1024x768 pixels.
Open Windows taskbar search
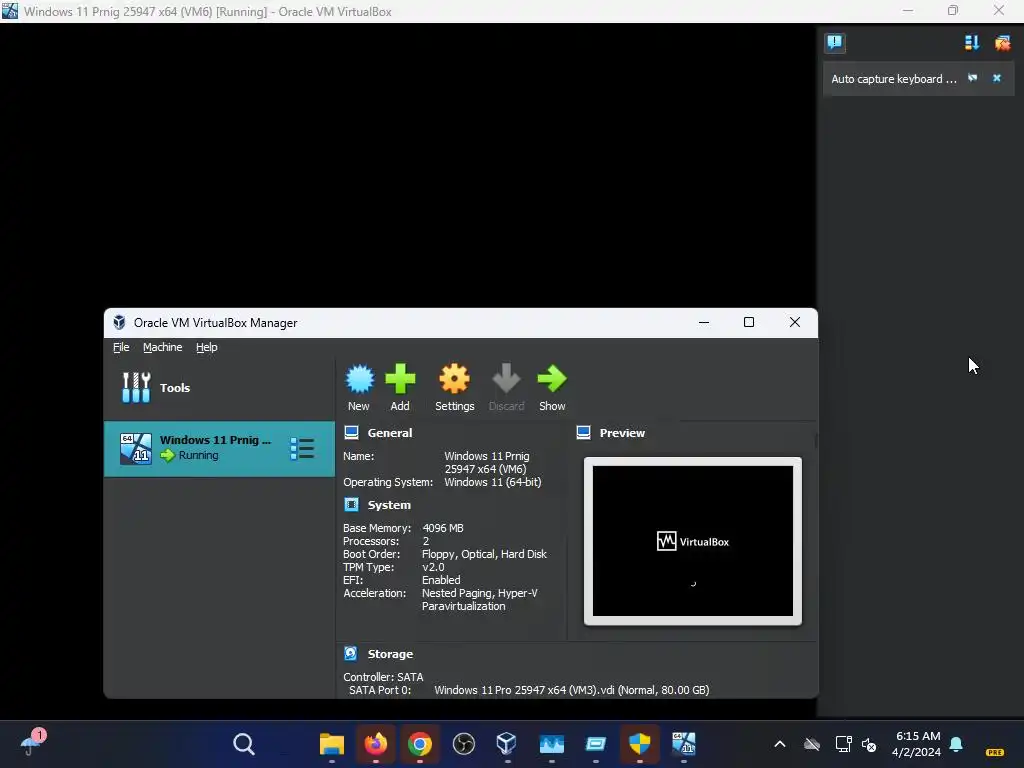coord(244,744)
